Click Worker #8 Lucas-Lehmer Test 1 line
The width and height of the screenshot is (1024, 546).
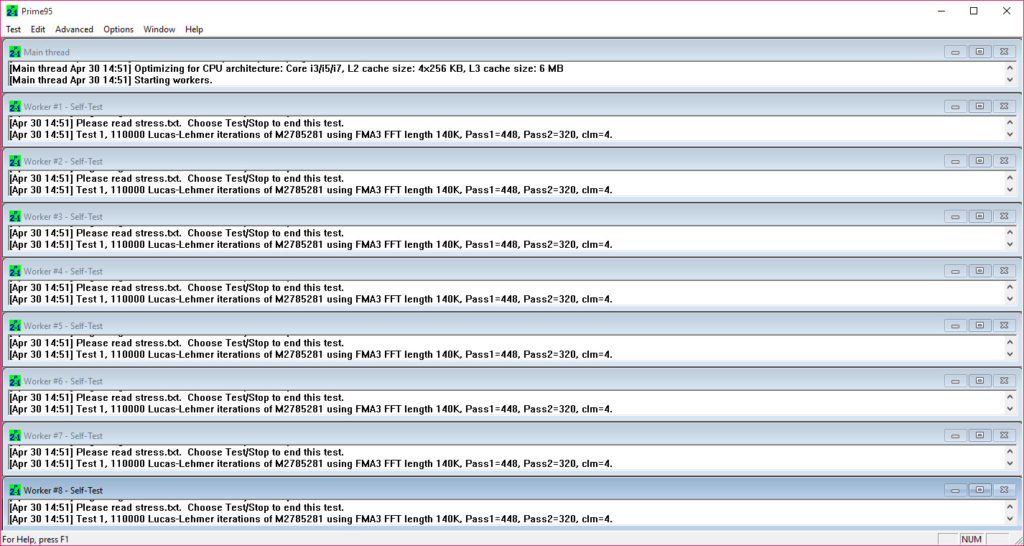coord(311,519)
